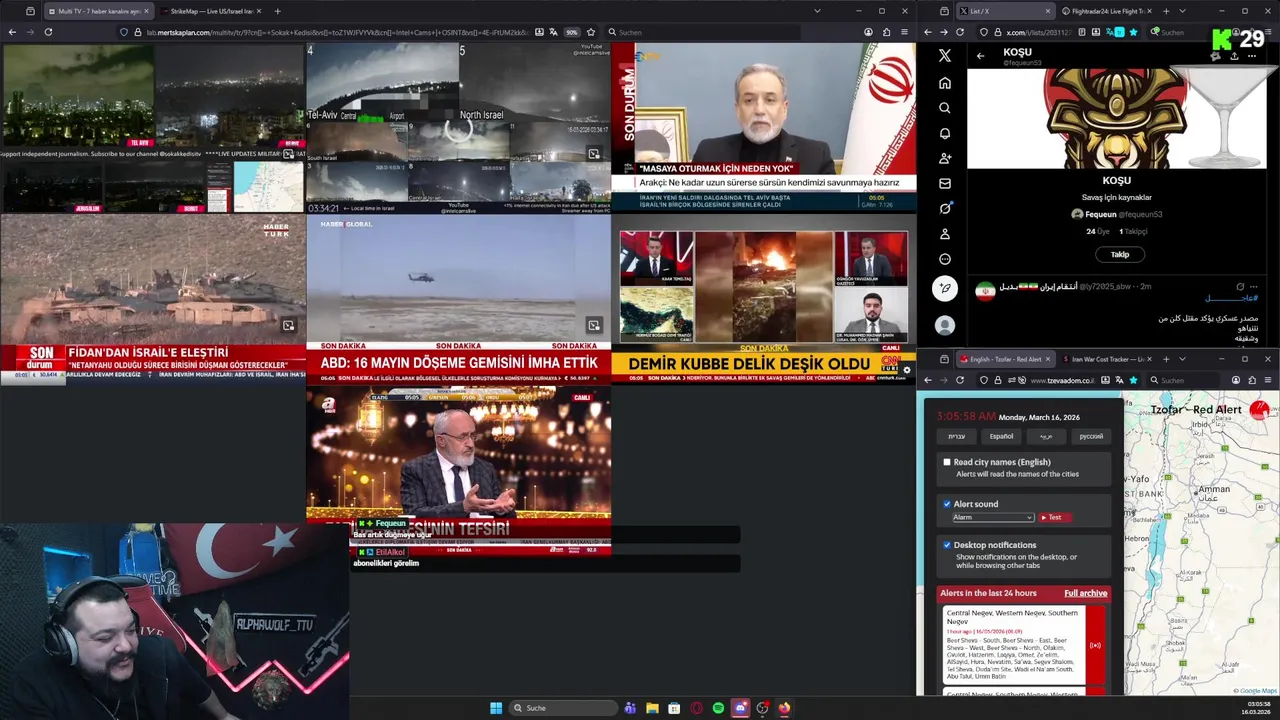
Task: Open X notifications bell icon
Action: [945, 133]
